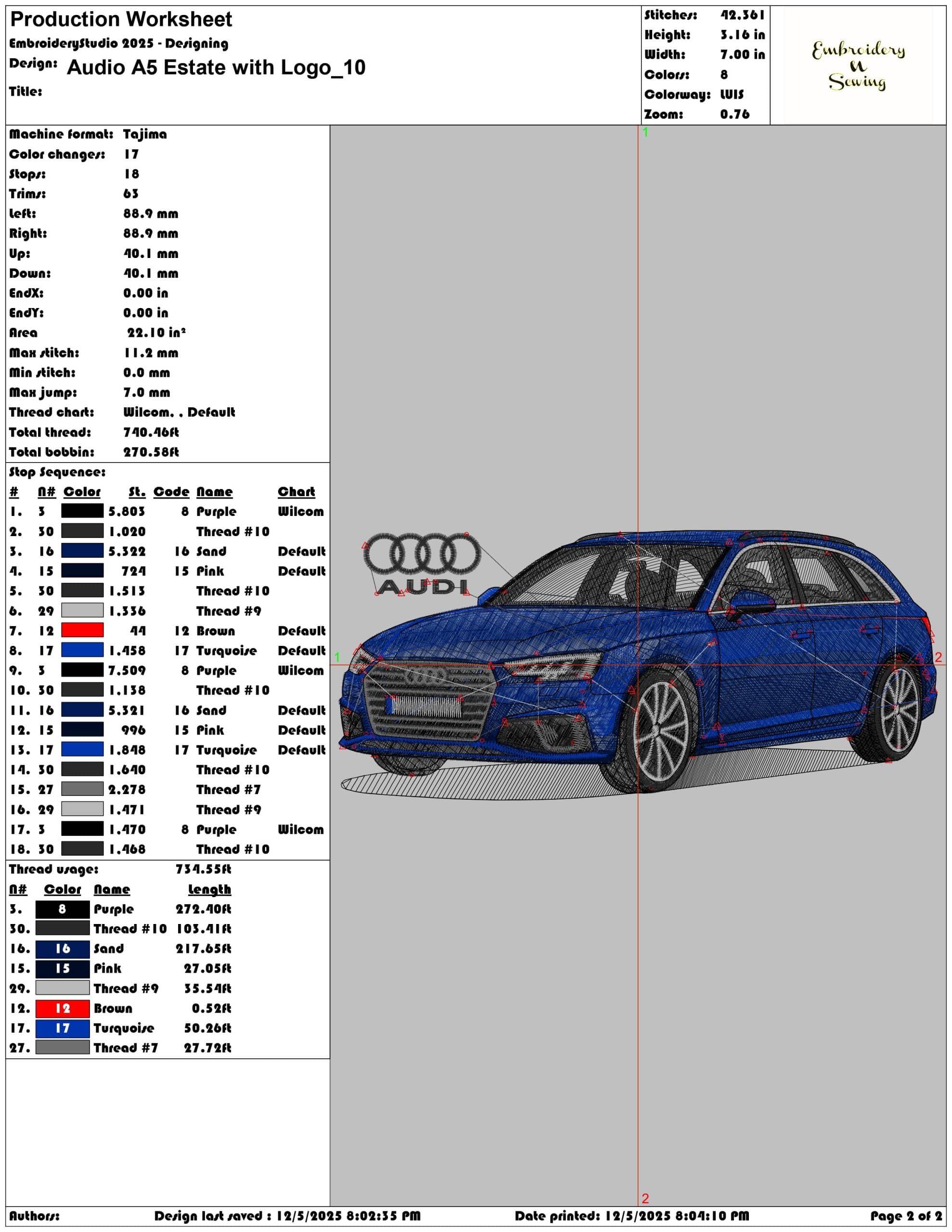This screenshot has width=952, height=1232.
Task: Select machine format value 'Tajima'
Action: tap(145, 134)
